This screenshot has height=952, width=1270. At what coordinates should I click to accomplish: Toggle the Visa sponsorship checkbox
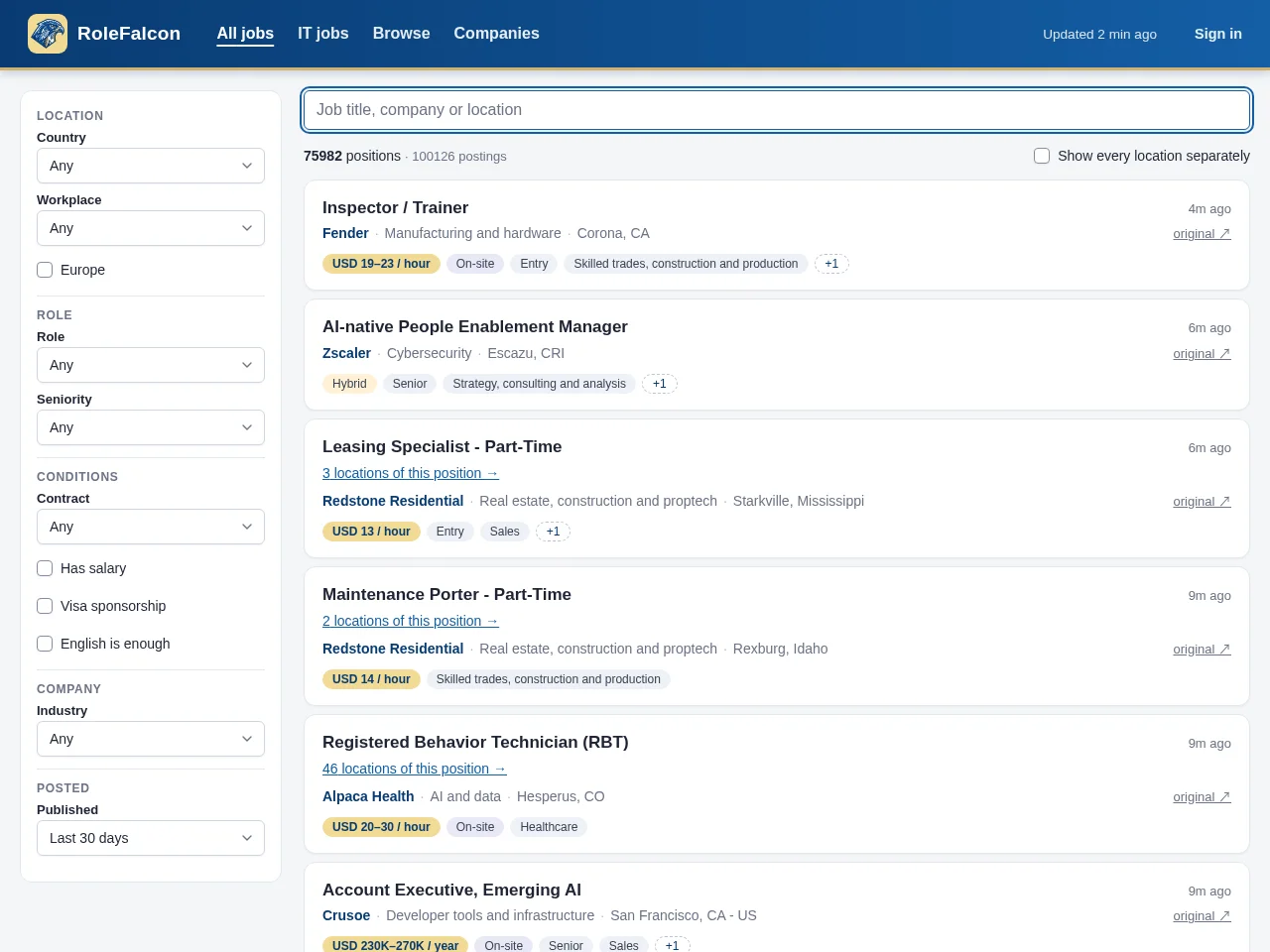click(45, 606)
